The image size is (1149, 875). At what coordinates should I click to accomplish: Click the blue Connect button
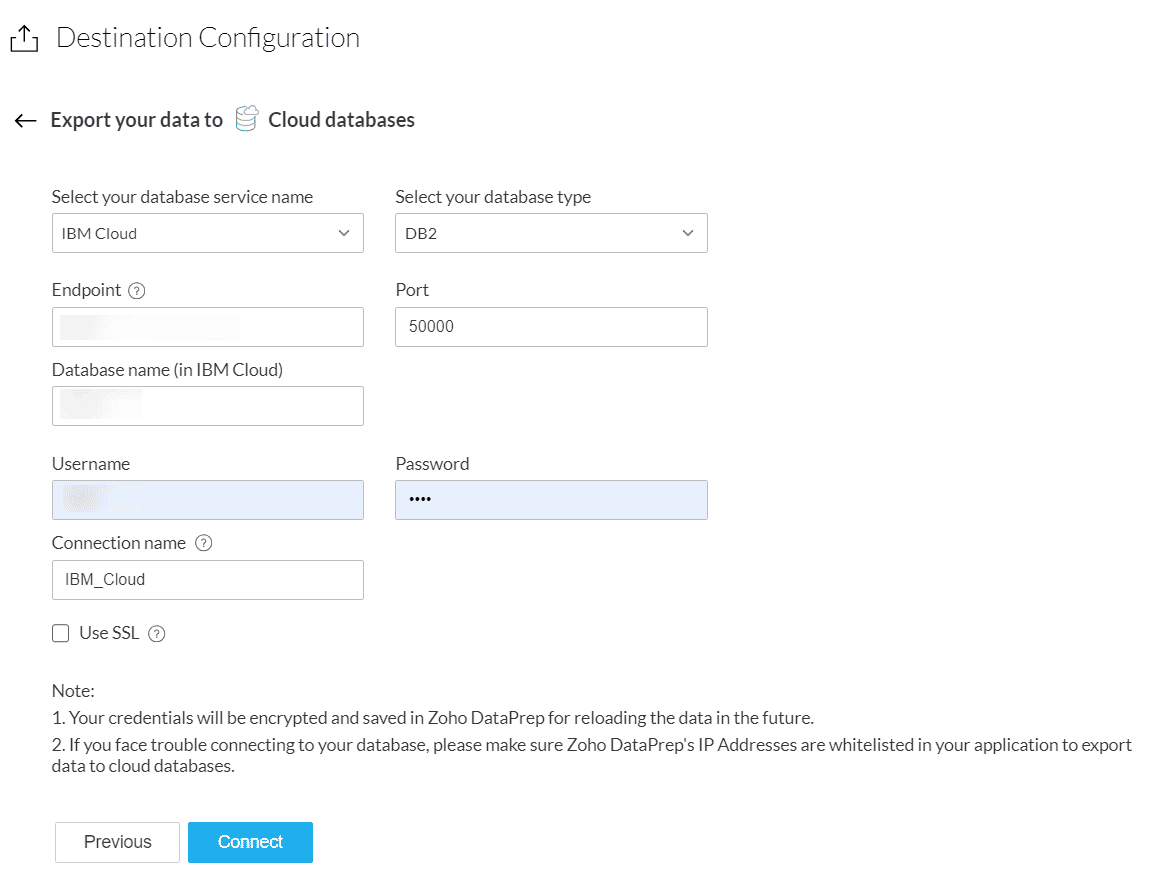point(250,842)
